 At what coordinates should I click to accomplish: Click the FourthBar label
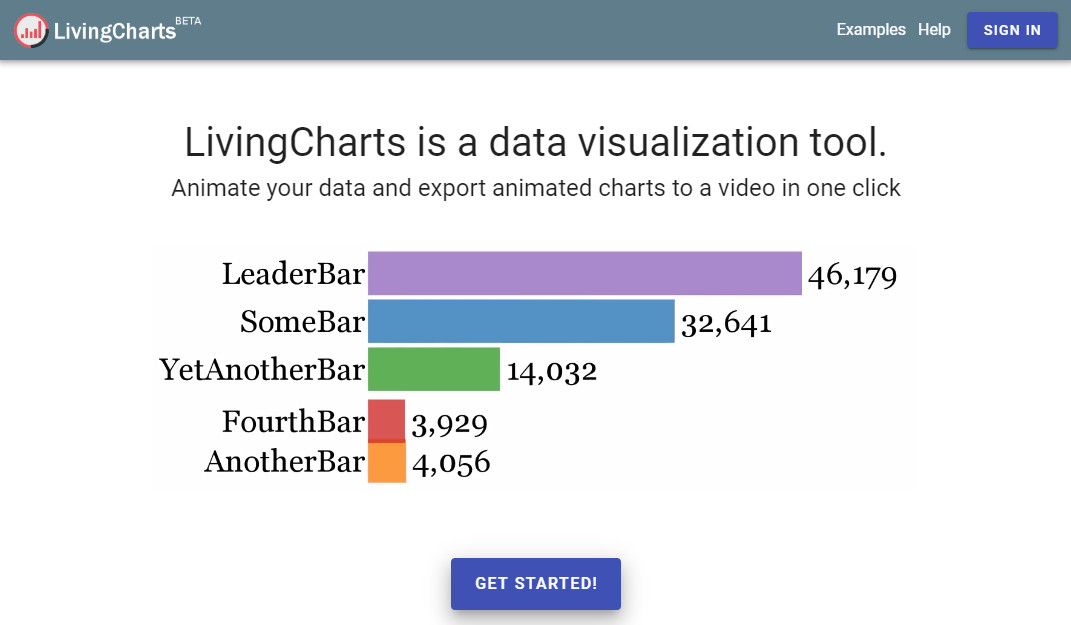click(x=293, y=421)
